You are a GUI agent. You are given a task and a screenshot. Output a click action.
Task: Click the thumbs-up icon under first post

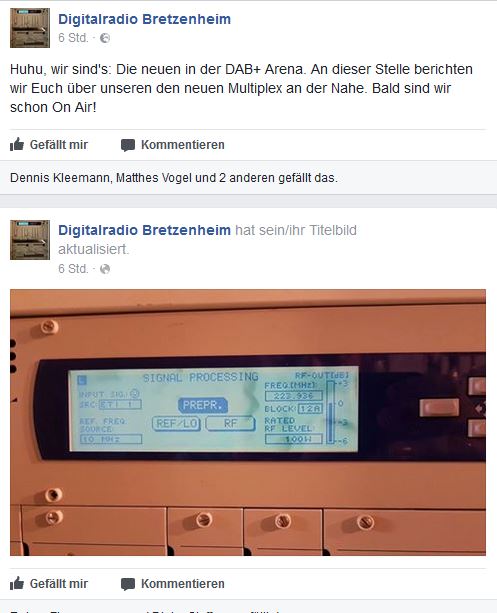pyautogui.click(x=17, y=144)
